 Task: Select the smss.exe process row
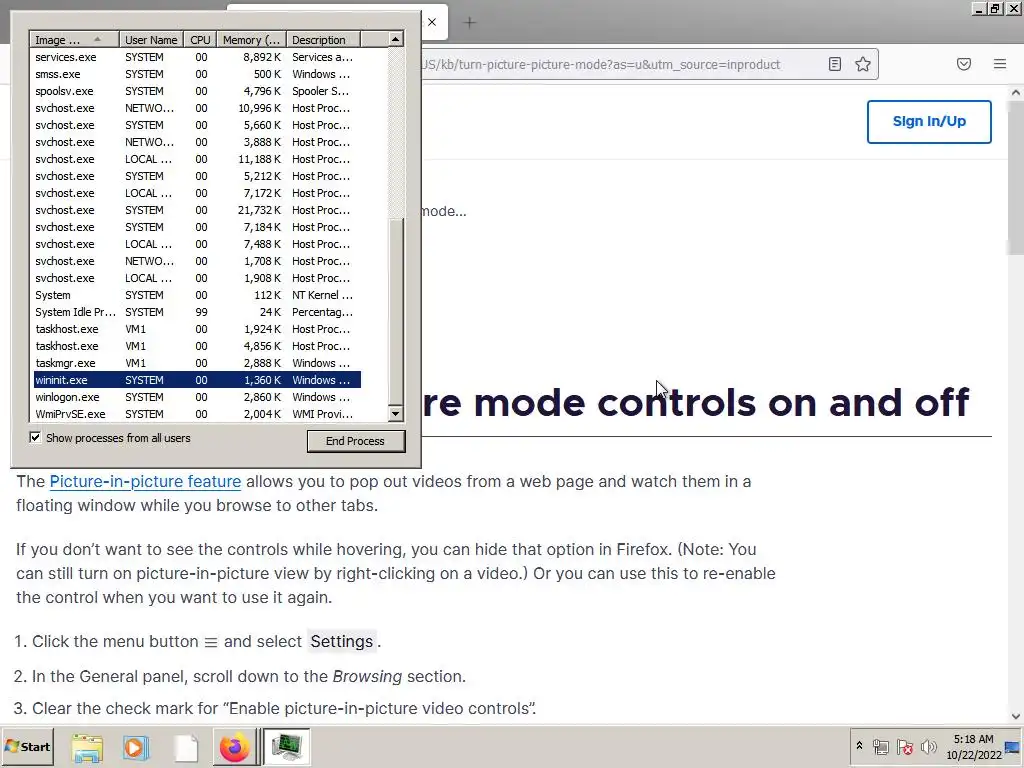point(197,74)
